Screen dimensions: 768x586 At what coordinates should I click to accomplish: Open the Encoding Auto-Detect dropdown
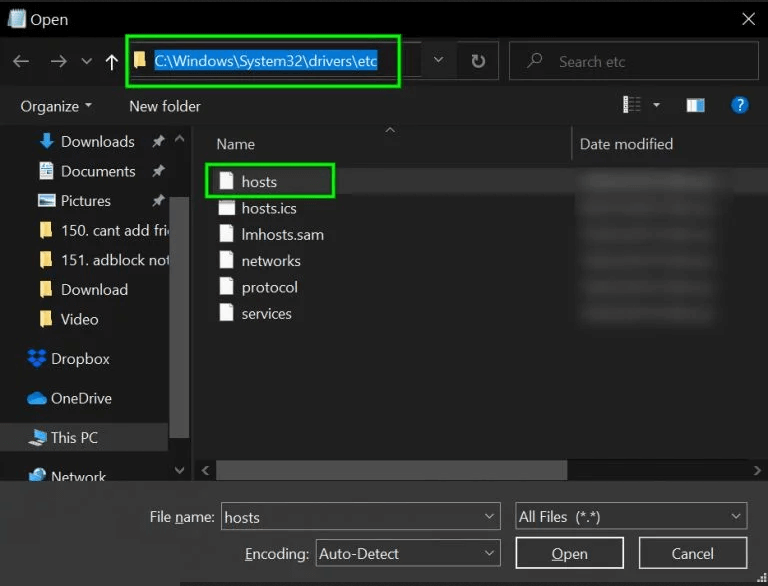tap(408, 553)
